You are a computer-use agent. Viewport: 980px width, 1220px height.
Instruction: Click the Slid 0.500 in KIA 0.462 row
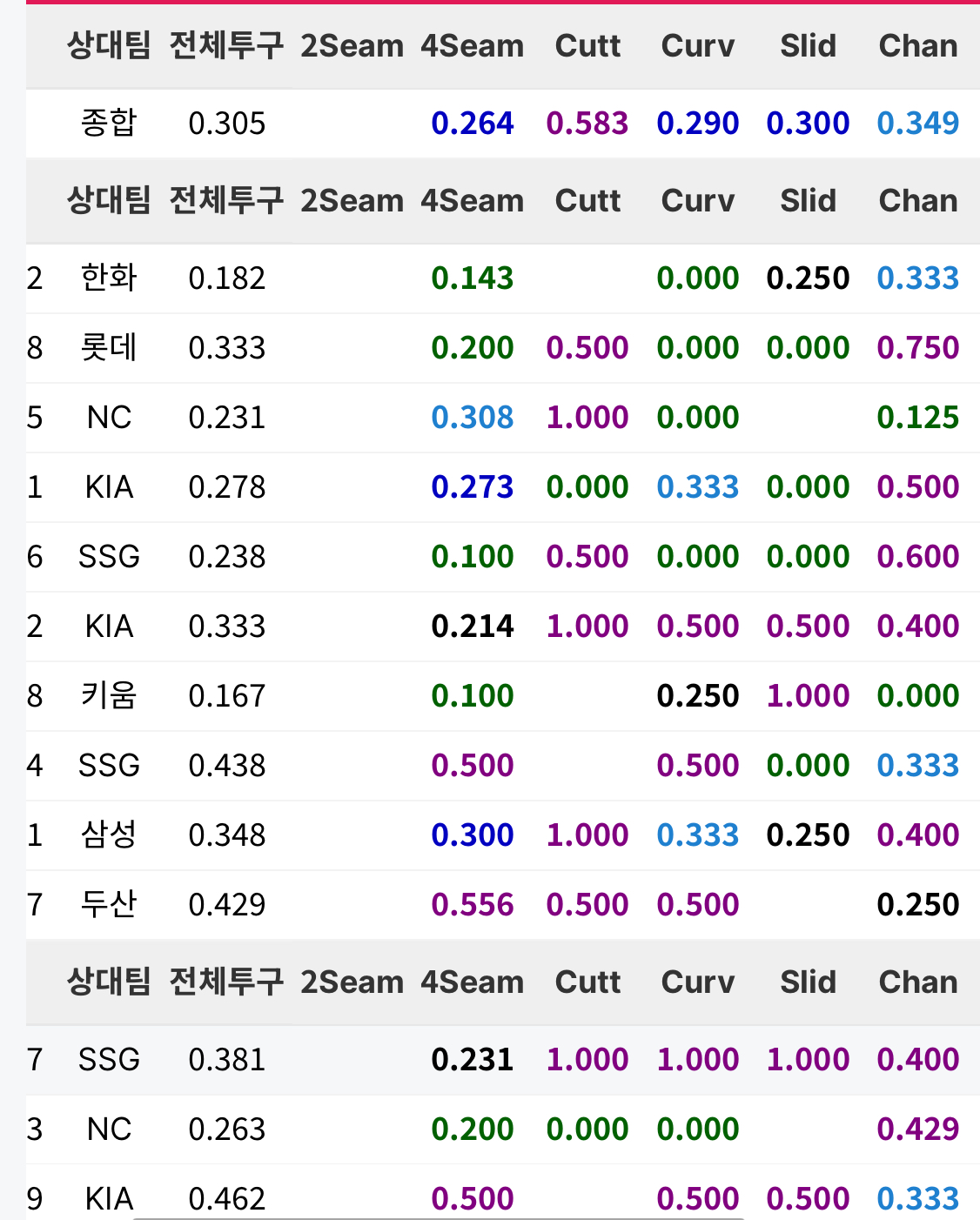[808, 1199]
